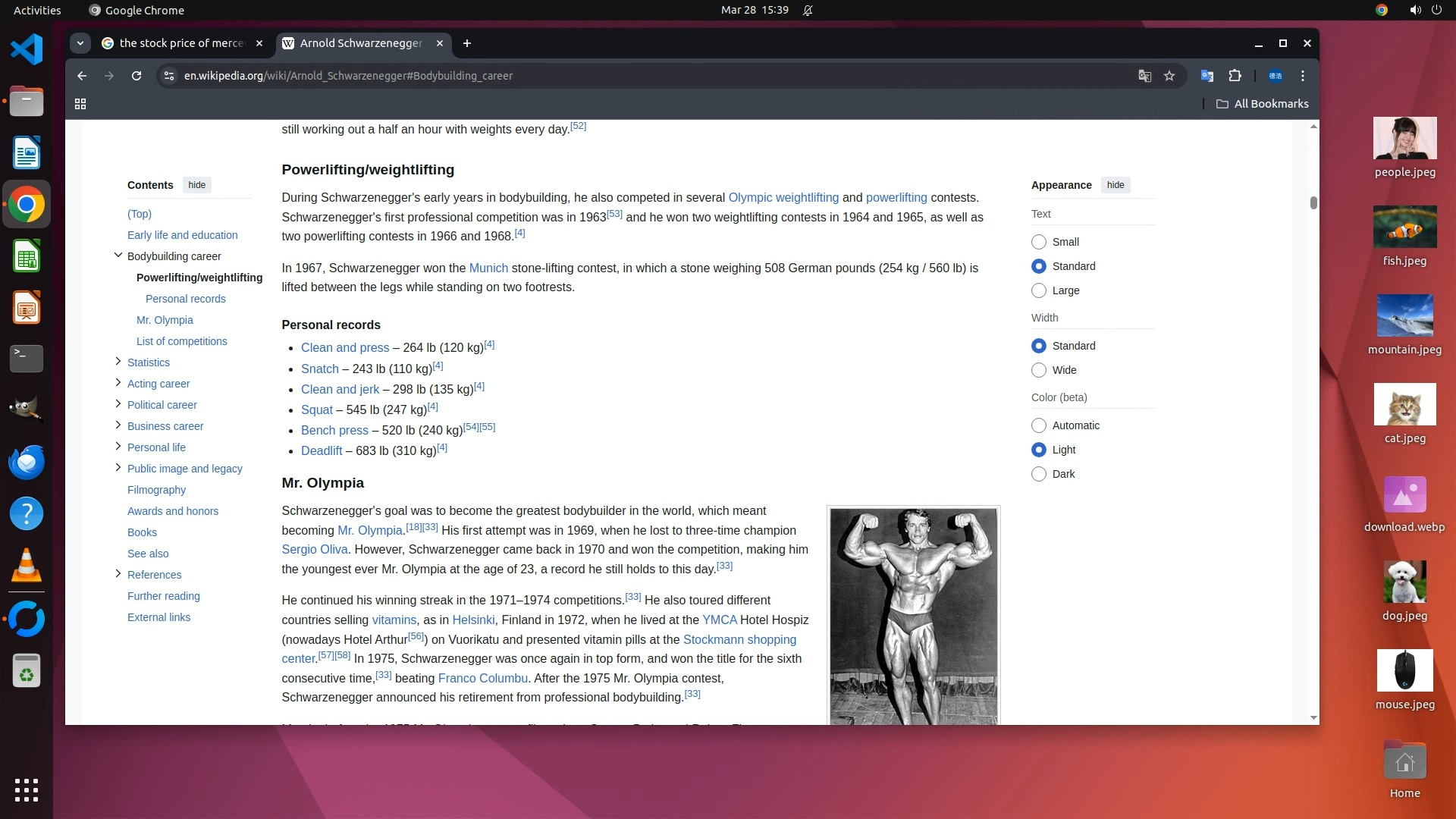Open the apps grid in bookmarks bar
This screenshot has height=819, width=1456.
click(80, 104)
